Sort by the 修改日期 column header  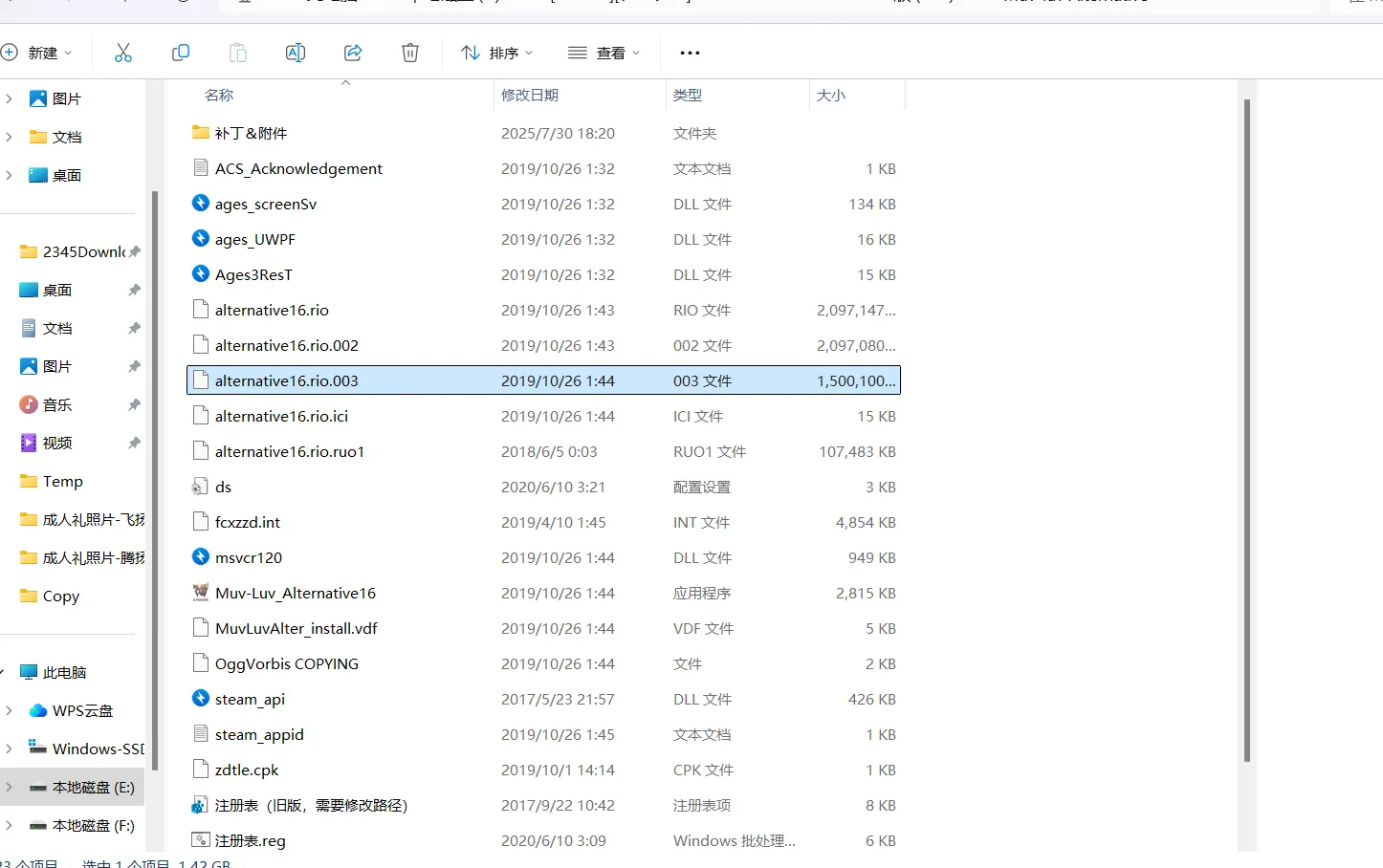pos(530,95)
